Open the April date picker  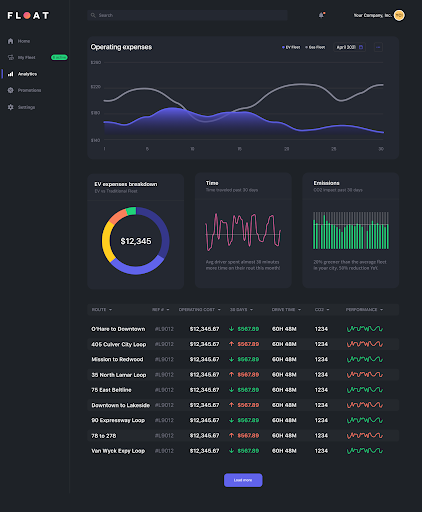(349, 47)
